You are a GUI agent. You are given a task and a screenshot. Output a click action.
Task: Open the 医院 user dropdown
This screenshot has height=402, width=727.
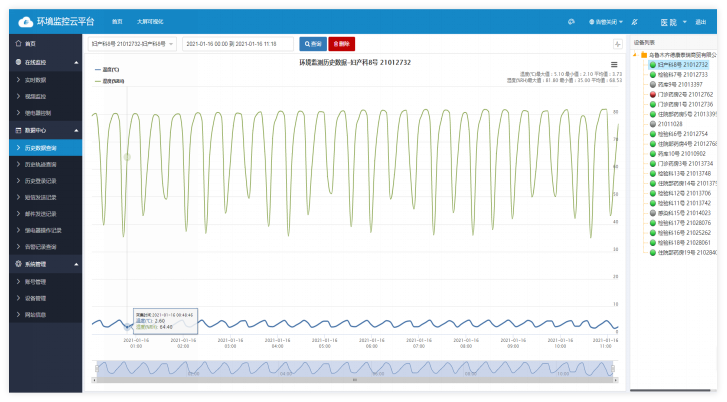pyautogui.click(x=673, y=22)
